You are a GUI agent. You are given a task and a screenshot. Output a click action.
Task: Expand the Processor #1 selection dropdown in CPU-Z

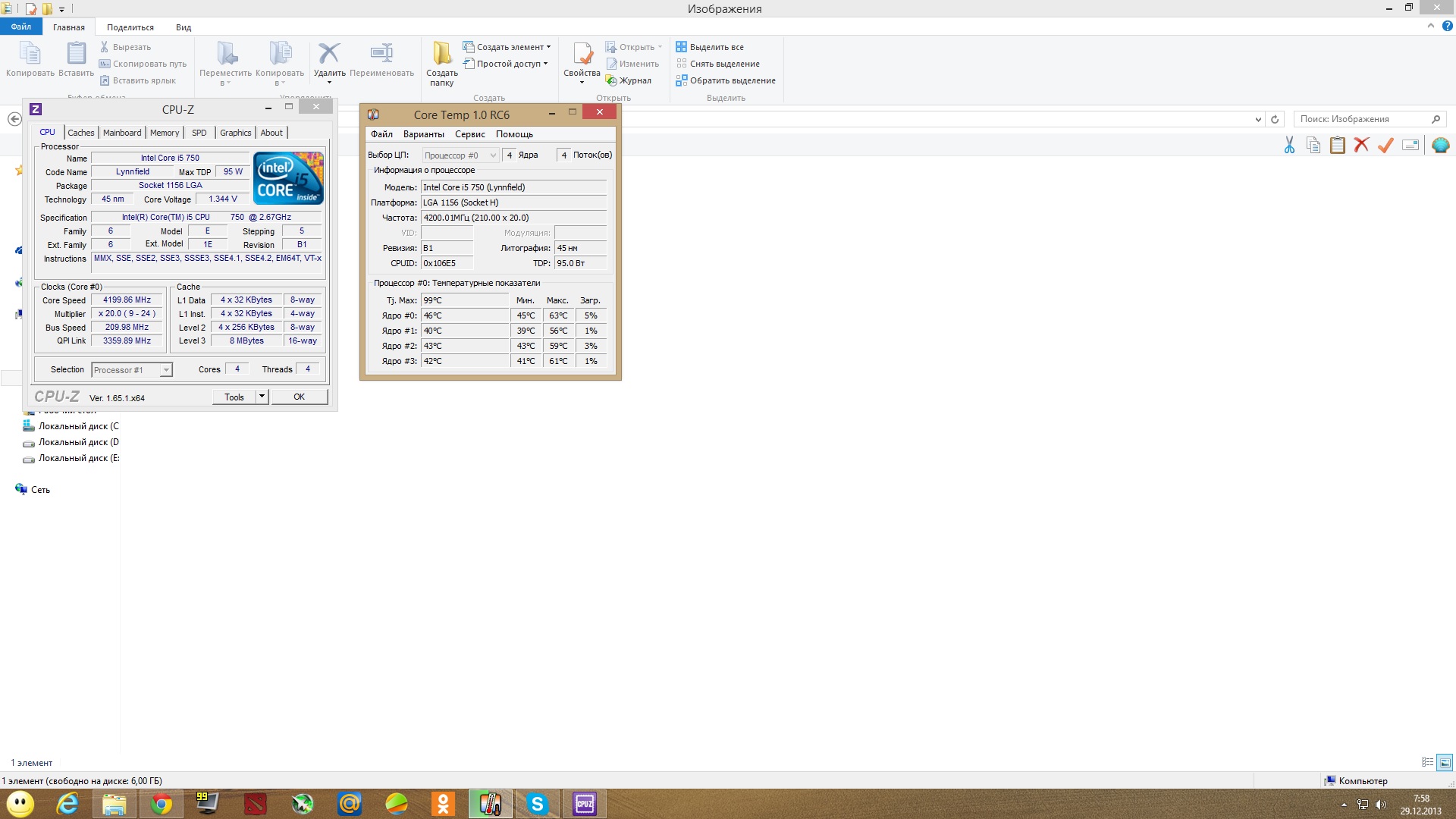tap(132, 370)
